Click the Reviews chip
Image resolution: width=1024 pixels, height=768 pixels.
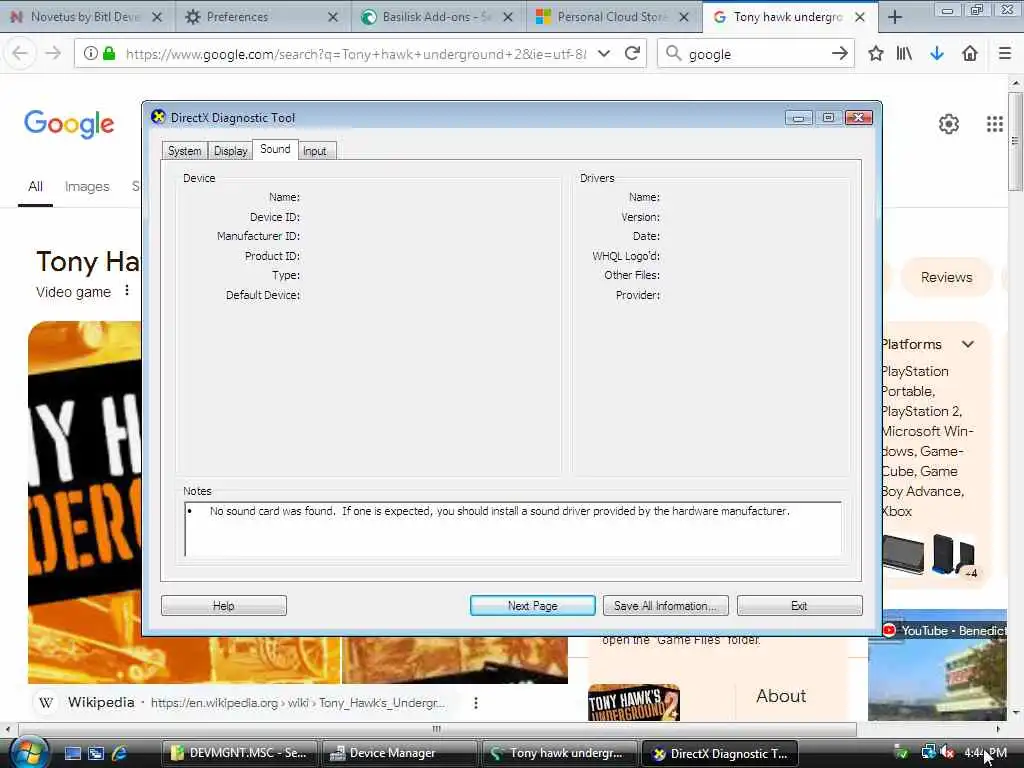pyautogui.click(x=946, y=277)
